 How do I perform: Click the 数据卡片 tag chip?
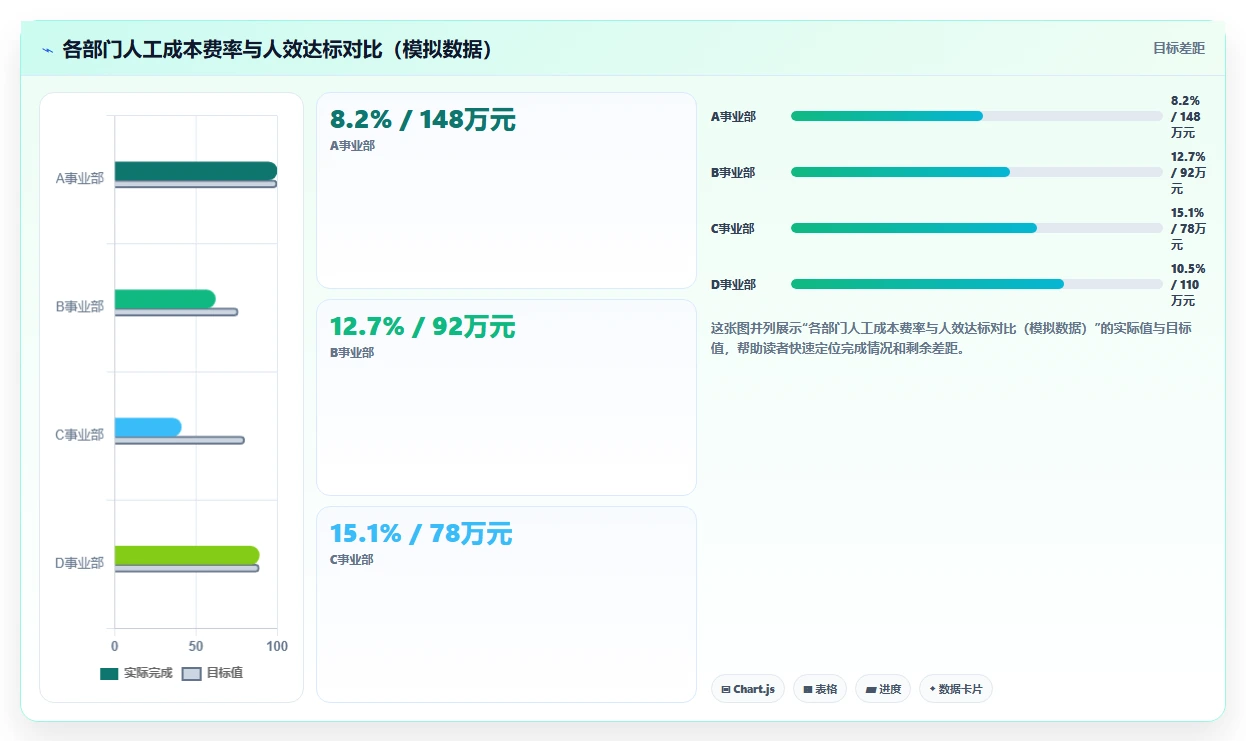[955, 689]
